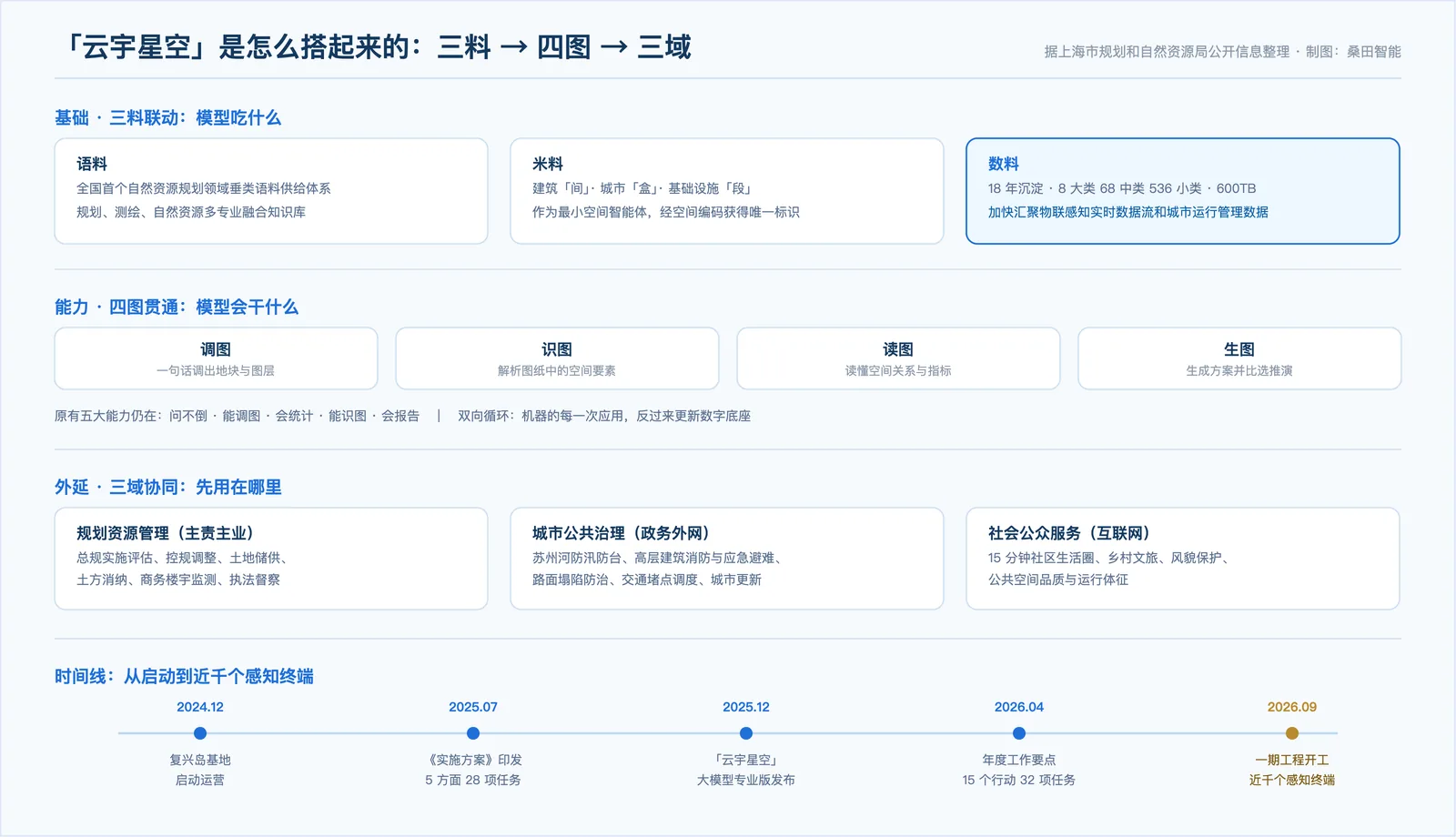Click text 作为最小空间智能体，经空间编码获得唯一标识

pos(666,212)
